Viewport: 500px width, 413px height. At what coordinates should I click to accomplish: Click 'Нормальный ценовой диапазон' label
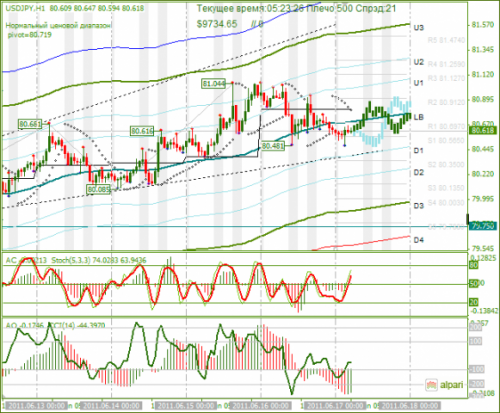point(59,26)
